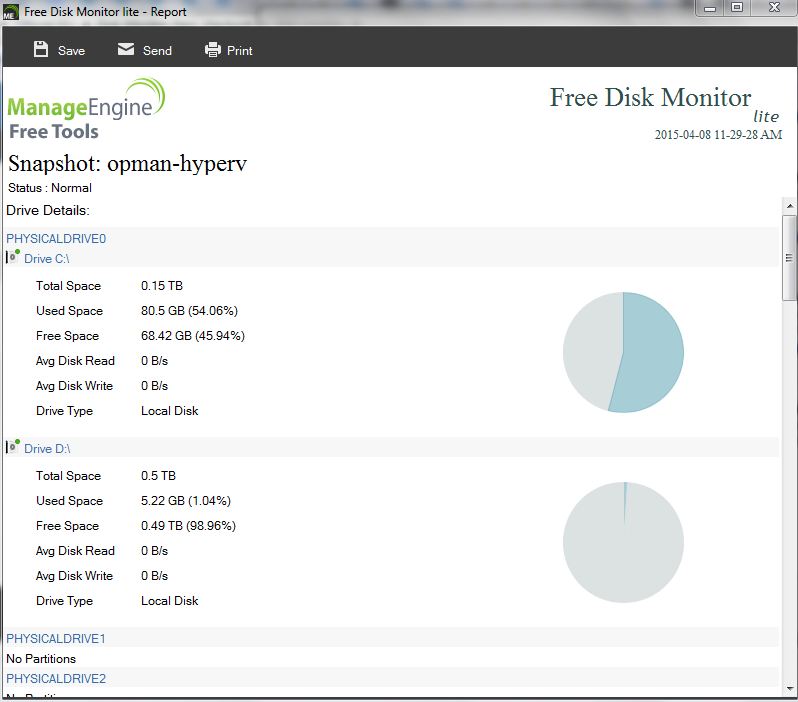Click the Drive C:\ disk status icon
798x702 pixels.
[13, 257]
